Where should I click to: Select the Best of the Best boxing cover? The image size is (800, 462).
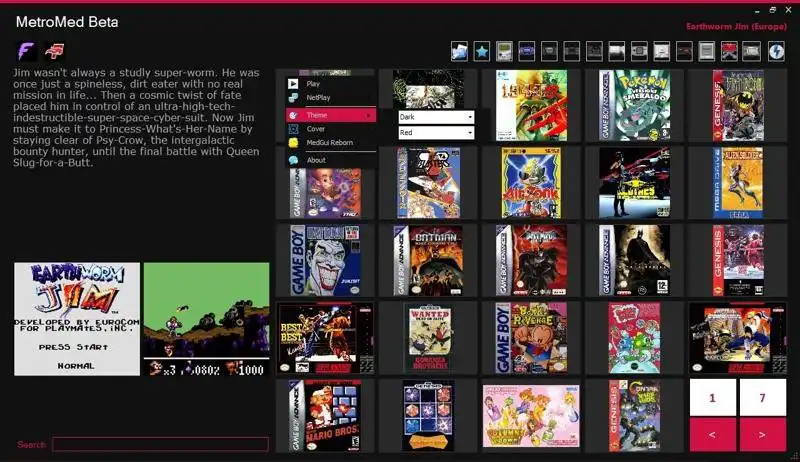[326, 338]
